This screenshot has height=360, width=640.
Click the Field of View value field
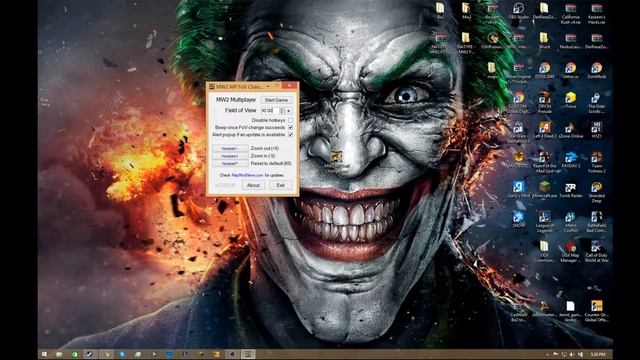tap(269, 111)
